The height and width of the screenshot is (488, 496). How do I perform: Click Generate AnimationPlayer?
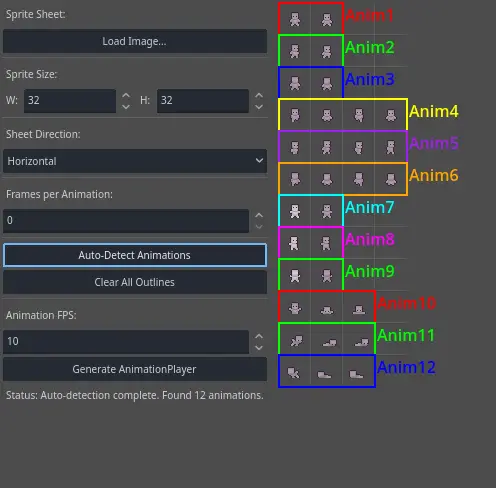[x=135, y=369]
